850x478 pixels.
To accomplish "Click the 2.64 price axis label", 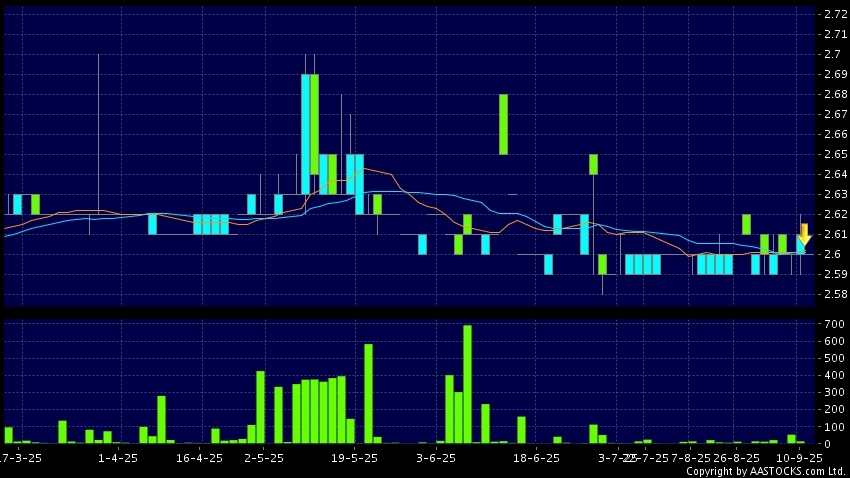I will pyautogui.click(x=835, y=174).
